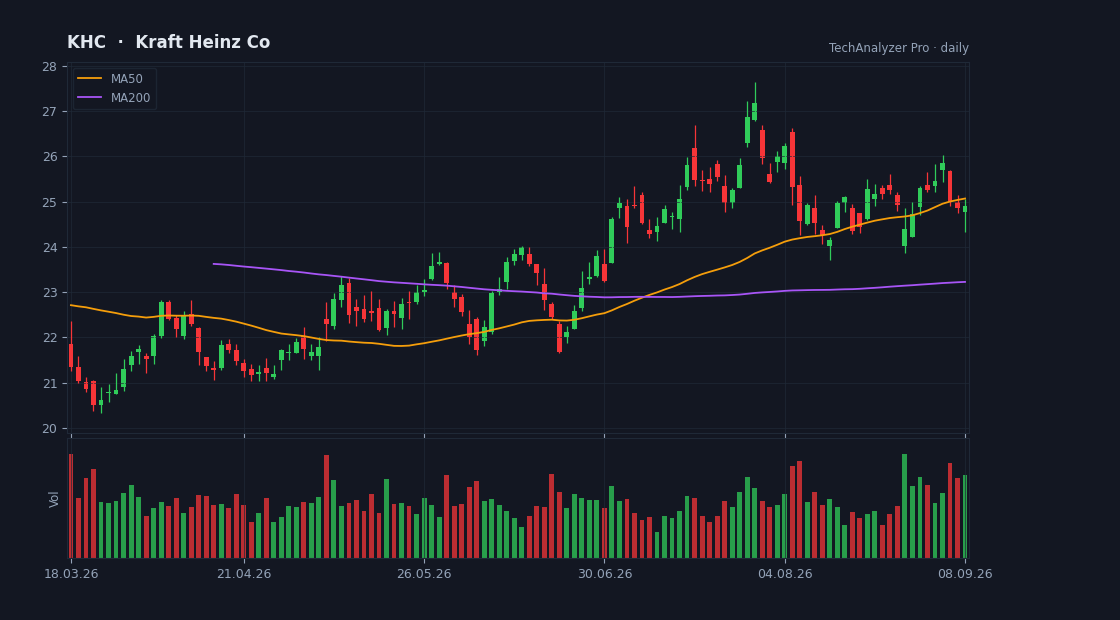Click the 22 price axis label

click(x=49, y=338)
